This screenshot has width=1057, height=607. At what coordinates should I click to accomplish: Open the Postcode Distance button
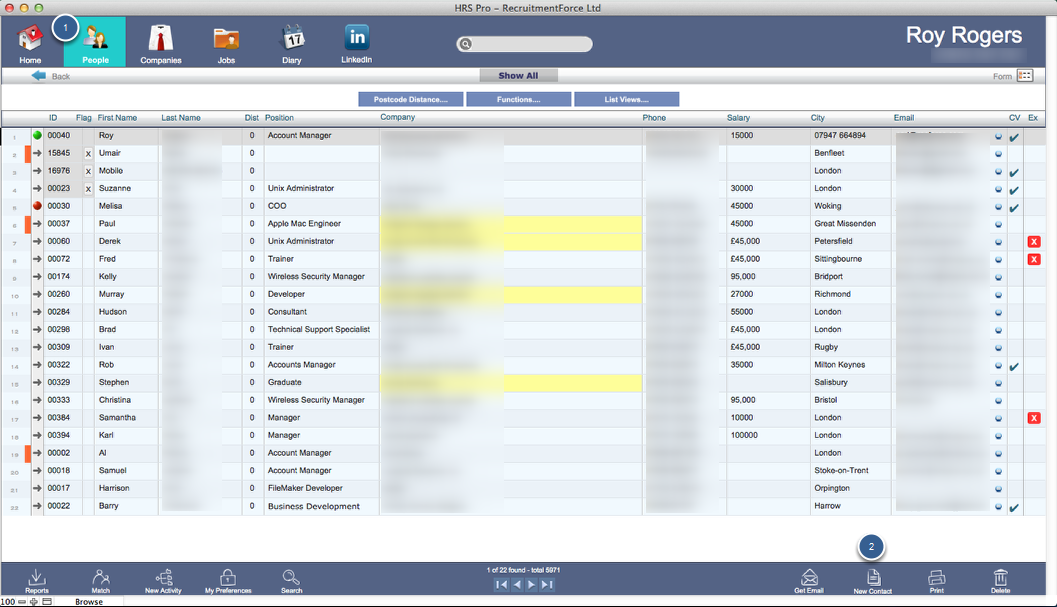click(x=411, y=99)
